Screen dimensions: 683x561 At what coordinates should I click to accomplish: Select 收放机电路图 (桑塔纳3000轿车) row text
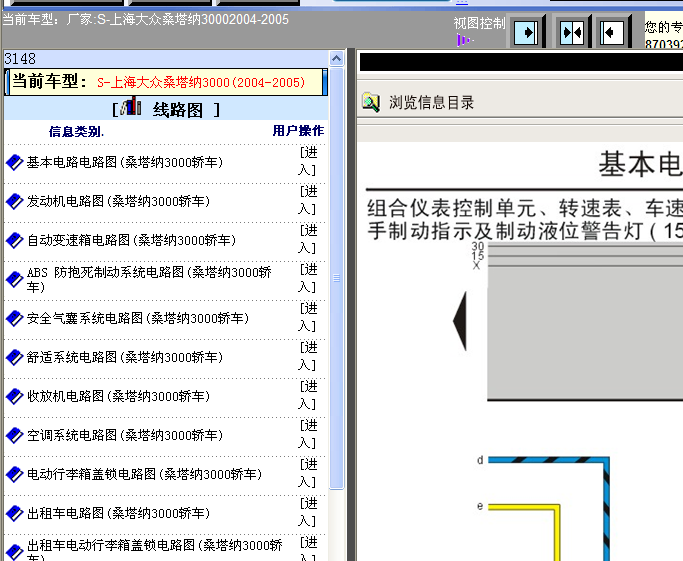point(118,396)
